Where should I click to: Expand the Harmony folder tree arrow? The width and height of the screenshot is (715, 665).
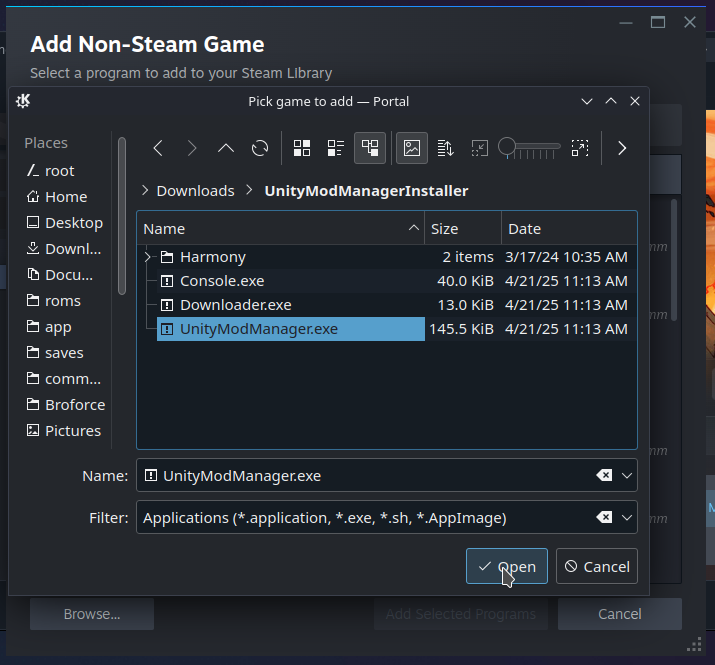[147, 257]
